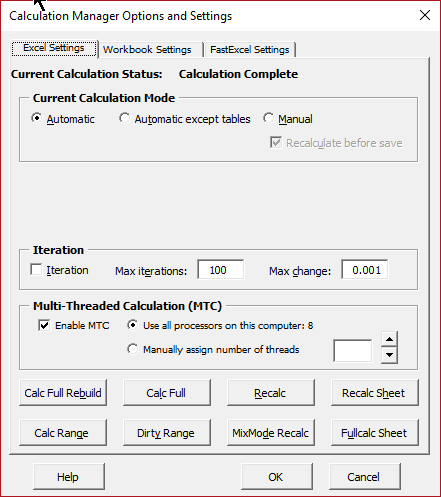This screenshot has width=441, height=497.
Task: Run Recalc Sheet
Action: (x=375, y=393)
